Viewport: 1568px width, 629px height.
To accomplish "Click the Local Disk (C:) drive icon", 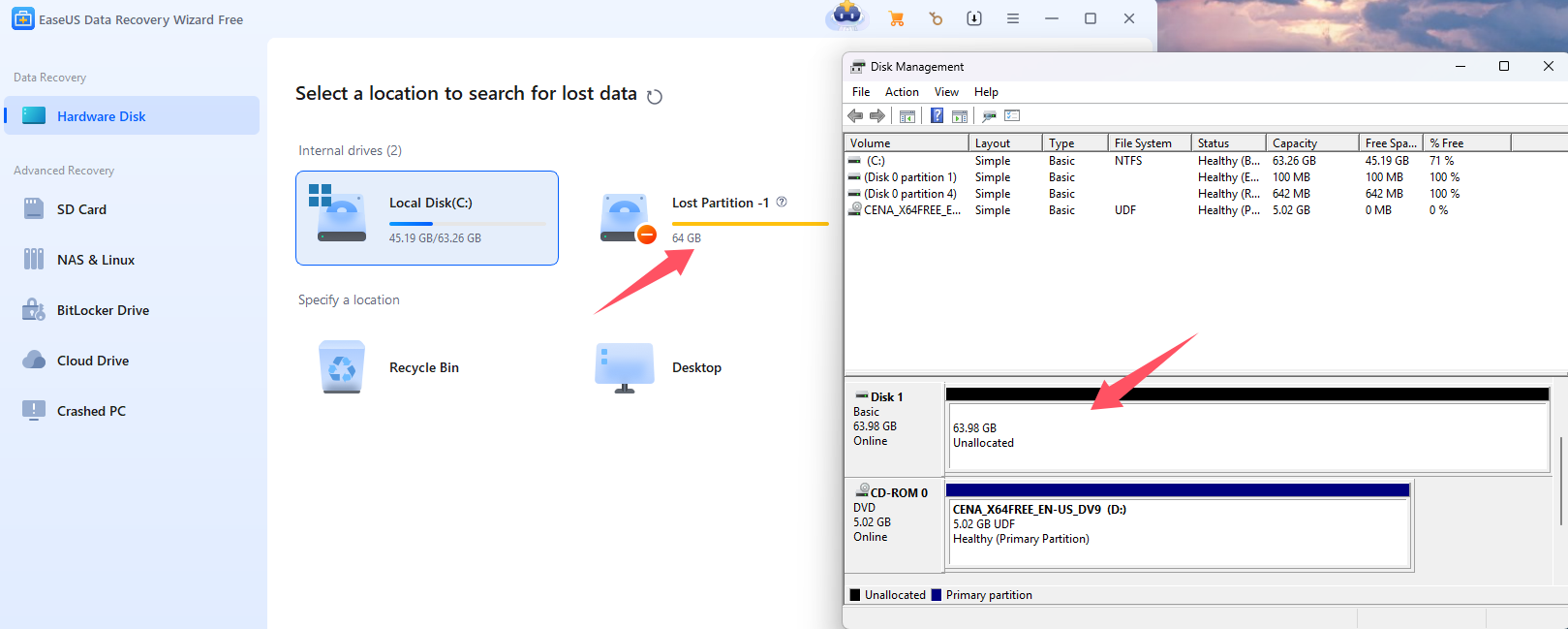I will (x=337, y=213).
